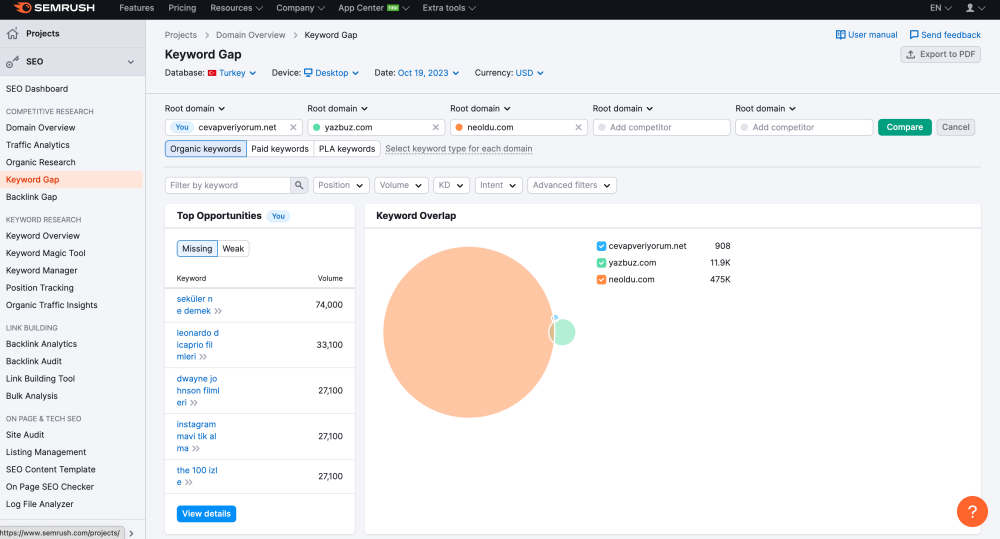Open the Position filter dropdown

341,185
